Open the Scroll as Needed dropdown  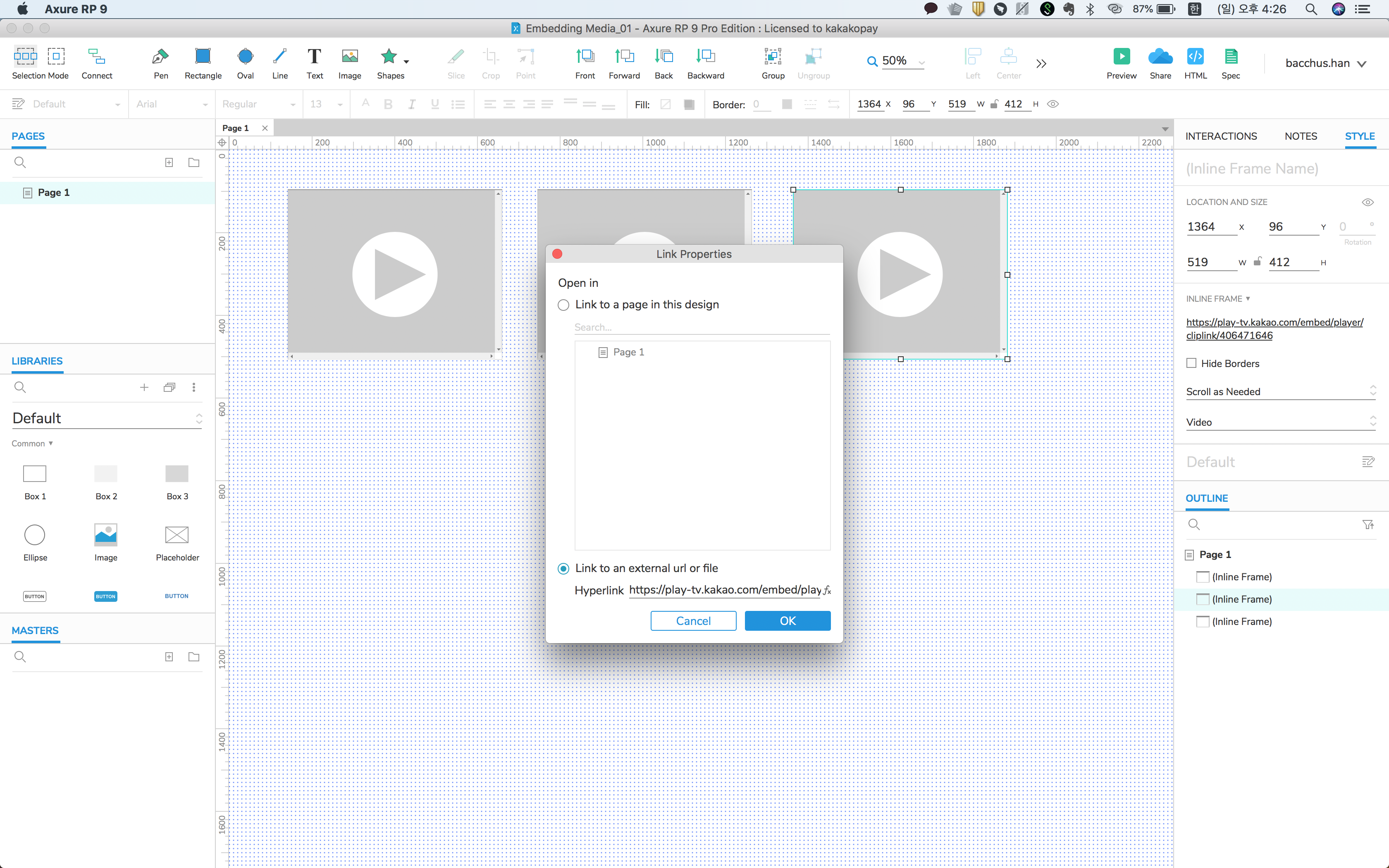[1281, 391]
